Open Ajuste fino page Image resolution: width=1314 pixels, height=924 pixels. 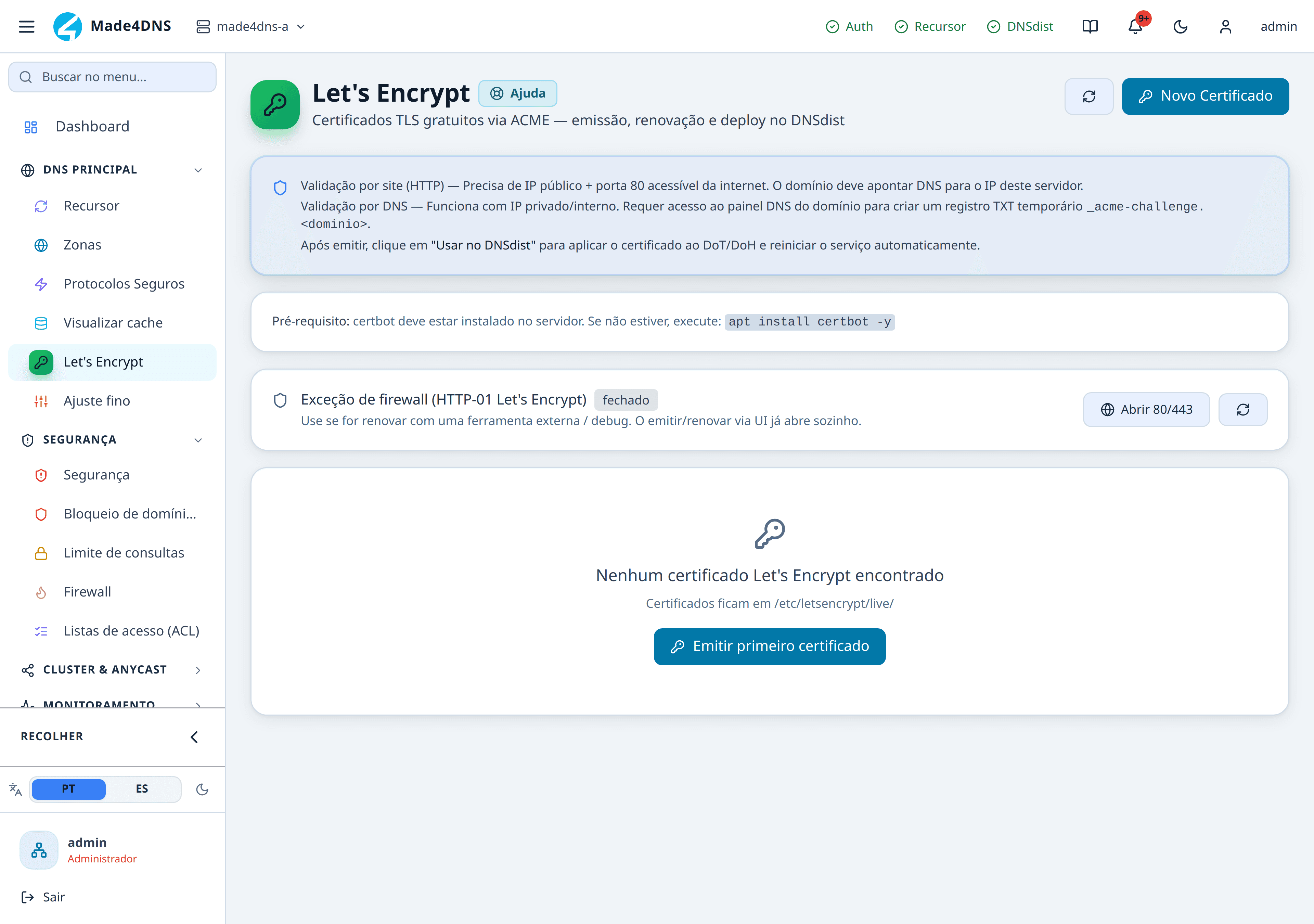(x=112, y=401)
